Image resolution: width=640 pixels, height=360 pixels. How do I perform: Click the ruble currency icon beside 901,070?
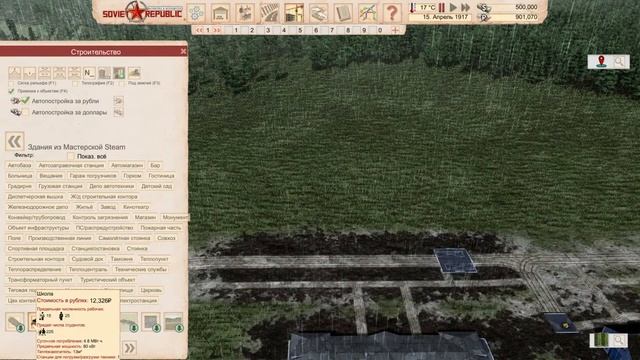pos(484,17)
